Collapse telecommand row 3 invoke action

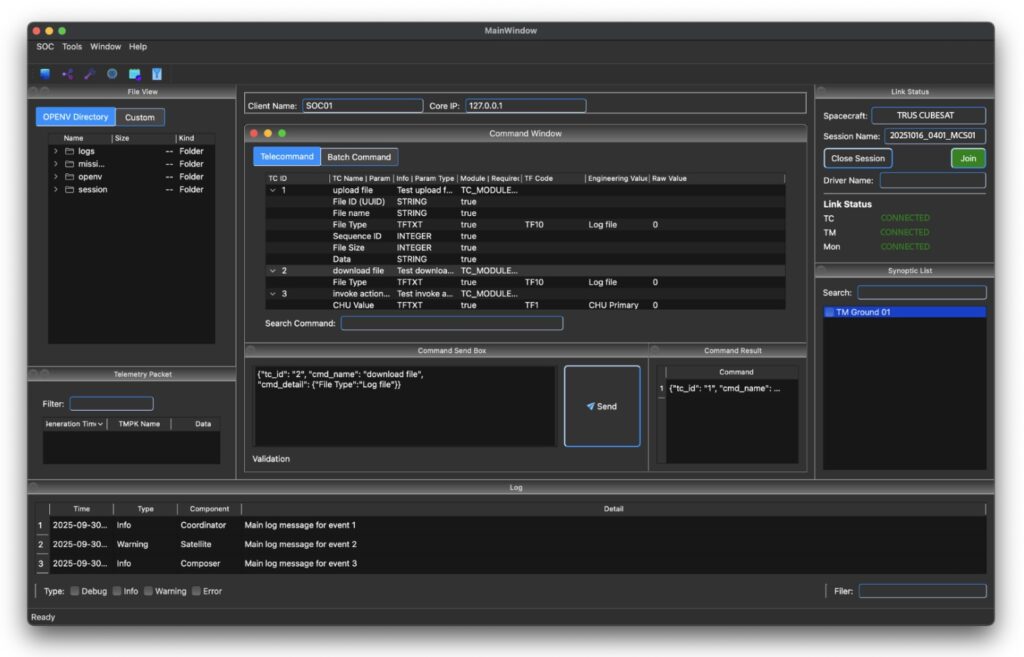tap(273, 294)
